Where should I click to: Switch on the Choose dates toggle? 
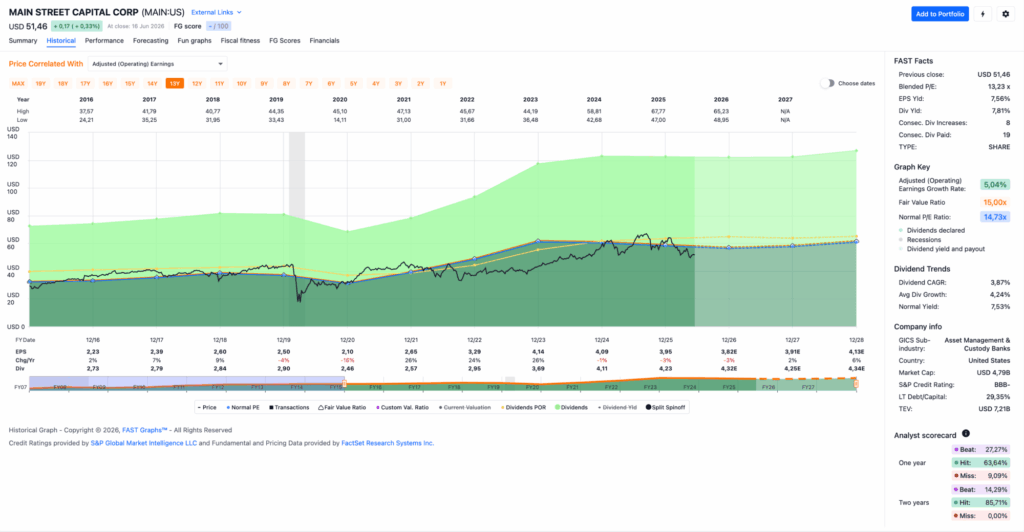click(827, 84)
